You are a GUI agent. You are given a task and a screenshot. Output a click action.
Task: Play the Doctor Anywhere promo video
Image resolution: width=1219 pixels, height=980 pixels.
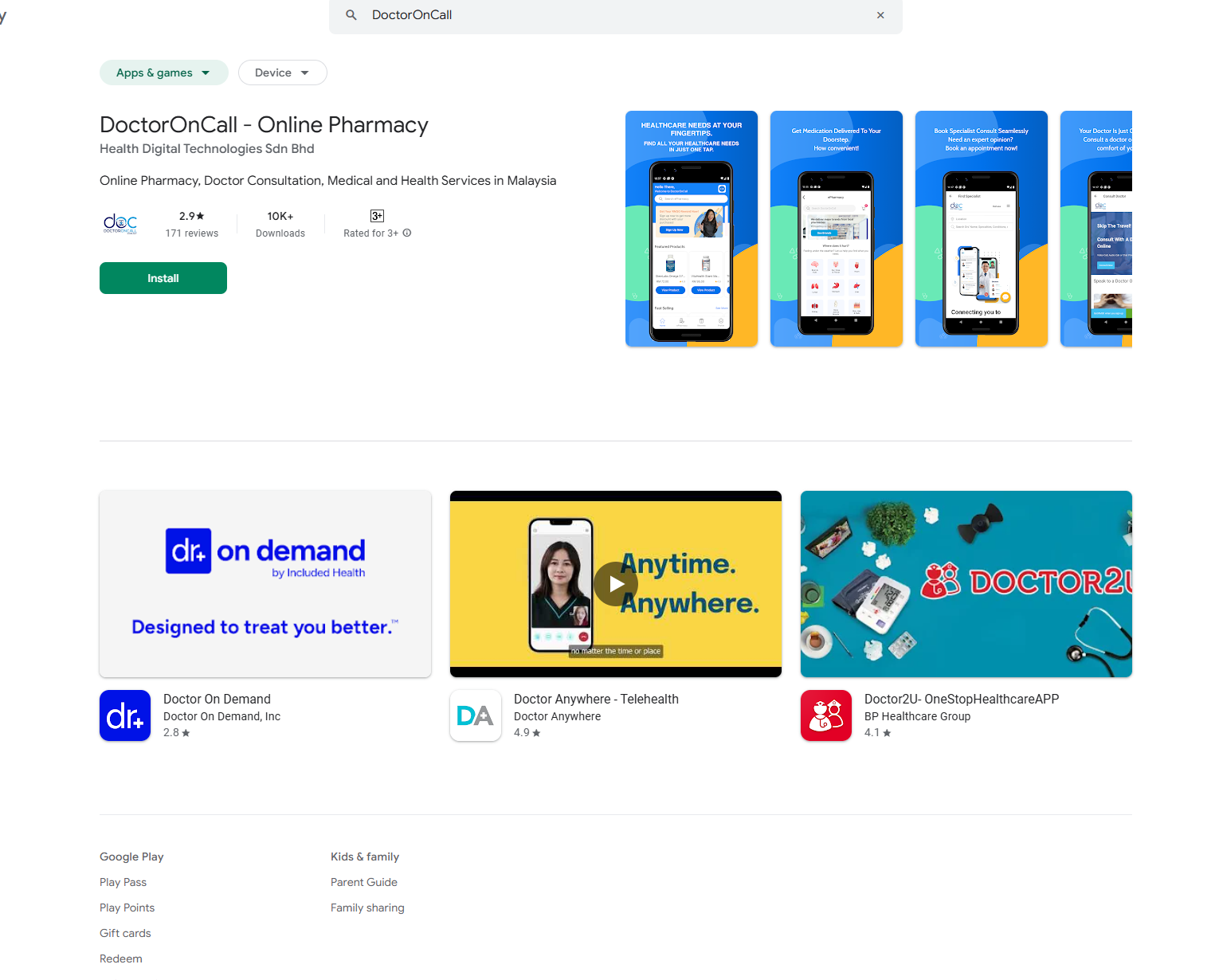[616, 584]
